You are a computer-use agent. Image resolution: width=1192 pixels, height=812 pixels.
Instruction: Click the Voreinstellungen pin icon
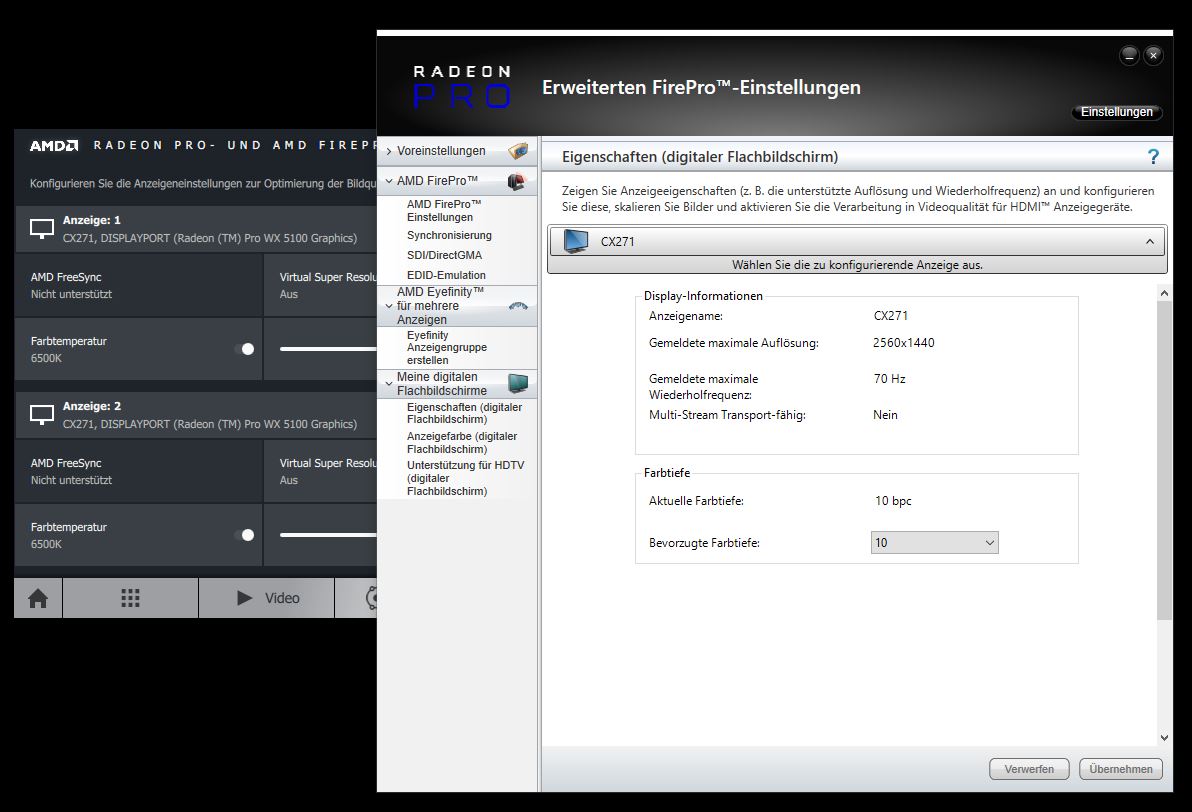point(518,151)
